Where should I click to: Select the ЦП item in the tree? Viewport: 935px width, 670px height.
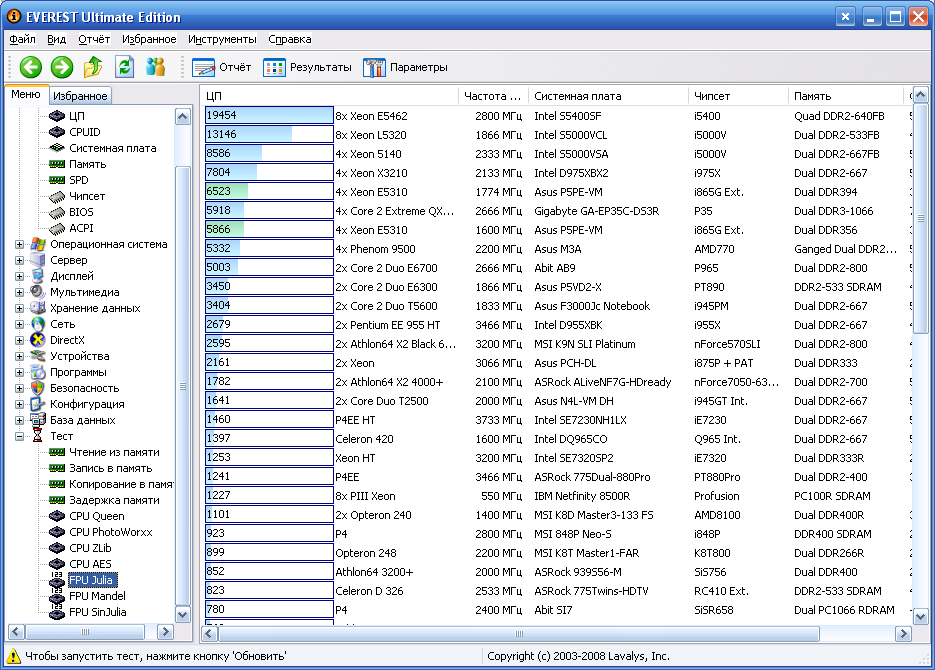77,116
